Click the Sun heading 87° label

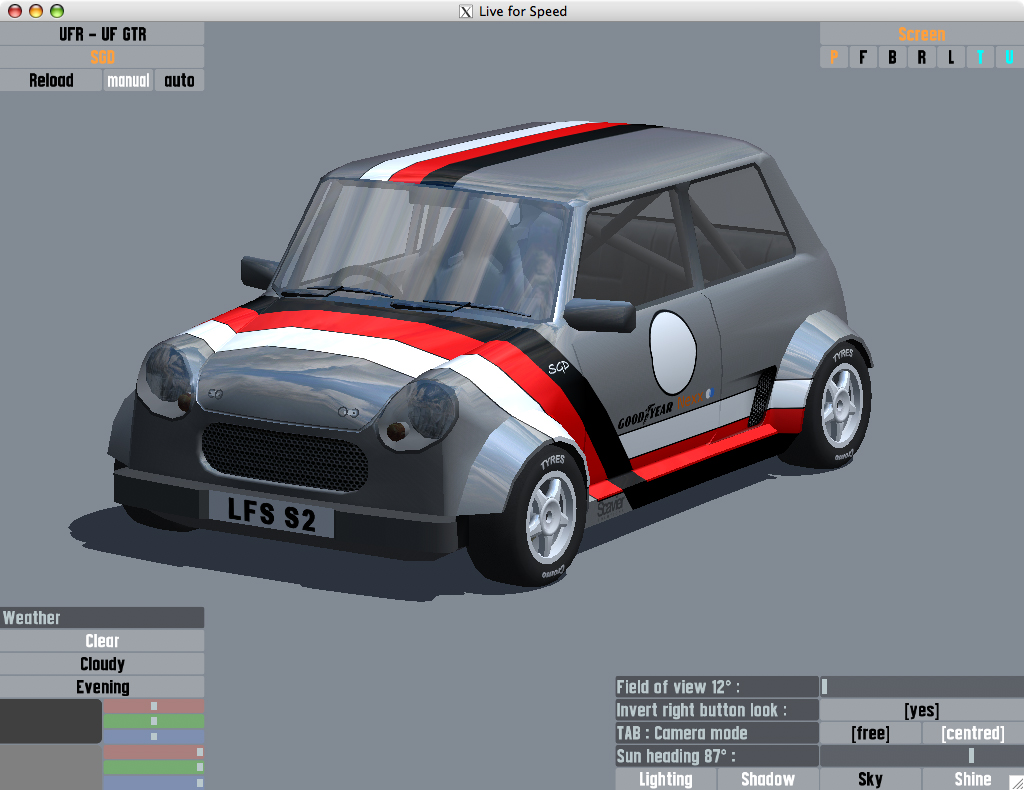pyautogui.click(x=717, y=756)
